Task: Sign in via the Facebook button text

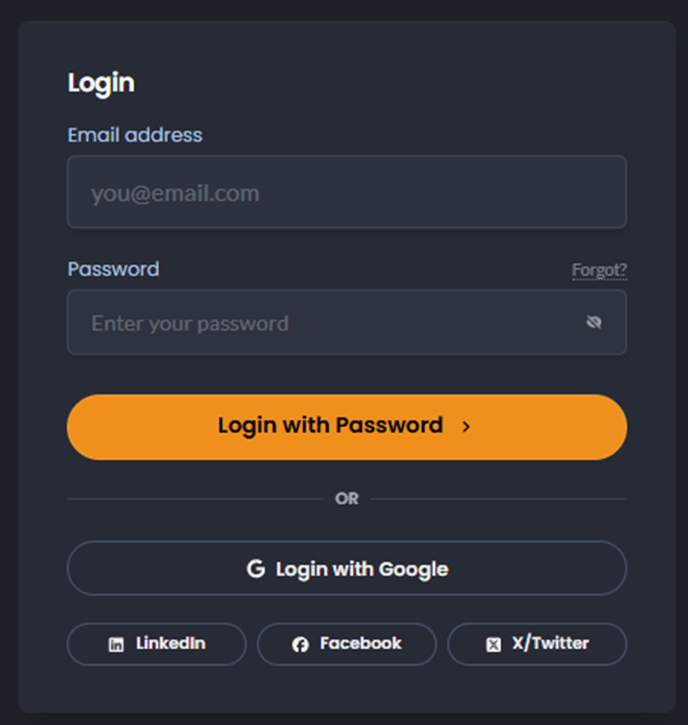Action: 361,643
